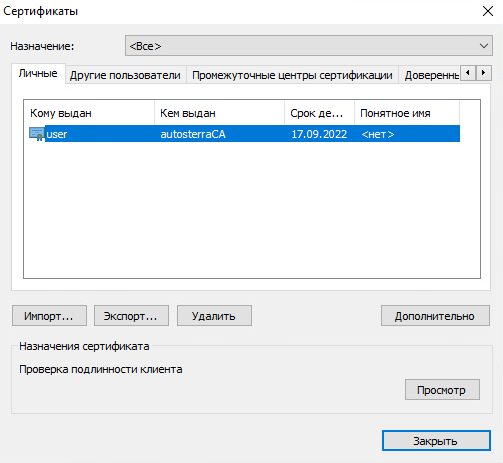Click the left tab scroll arrow

(468, 73)
